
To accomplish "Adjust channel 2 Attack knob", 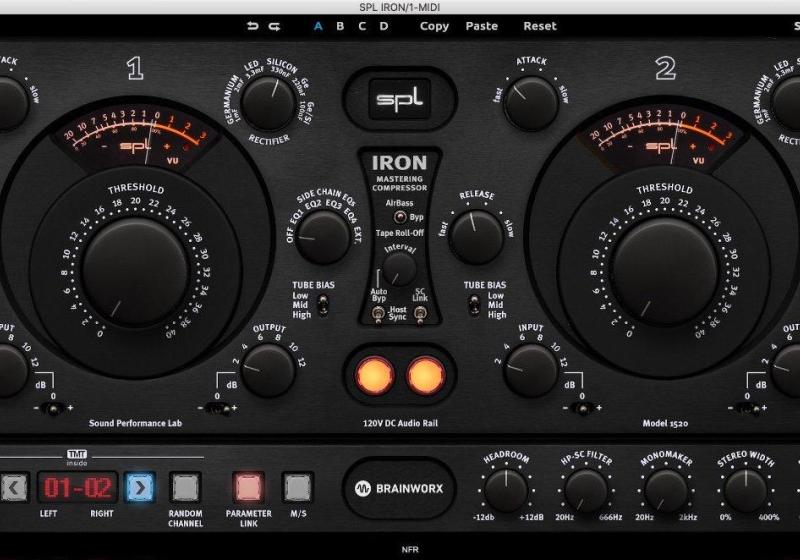I will tap(531, 103).
